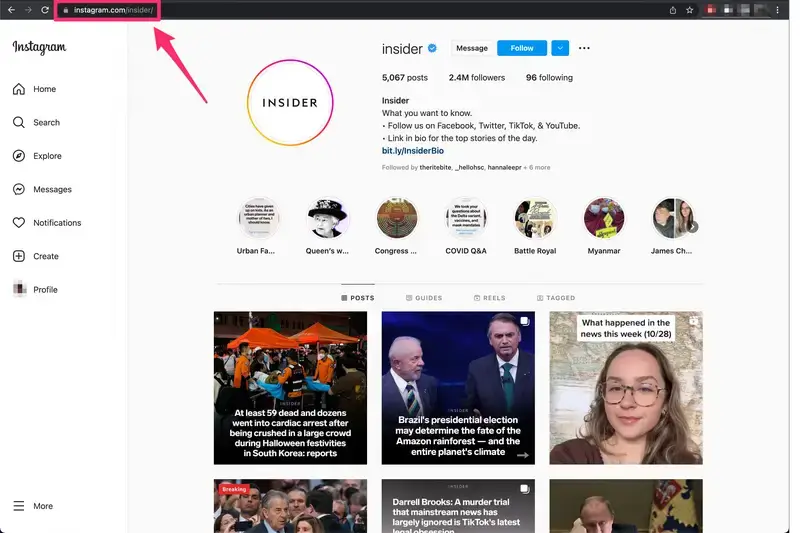Switch to the Tagged tab
800x533 pixels.
tap(555, 298)
